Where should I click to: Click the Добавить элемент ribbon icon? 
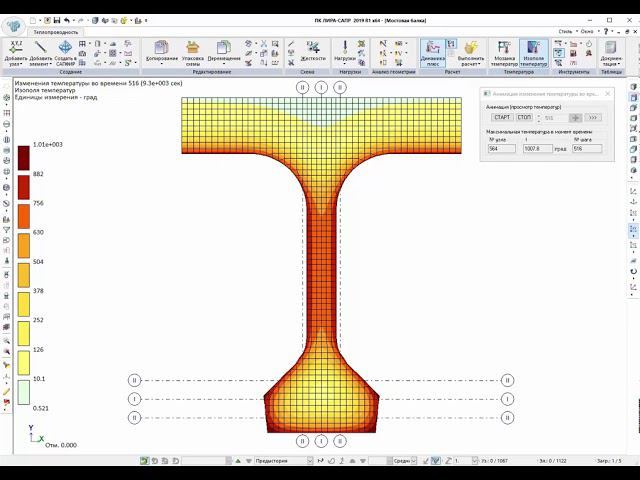pos(40,49)
